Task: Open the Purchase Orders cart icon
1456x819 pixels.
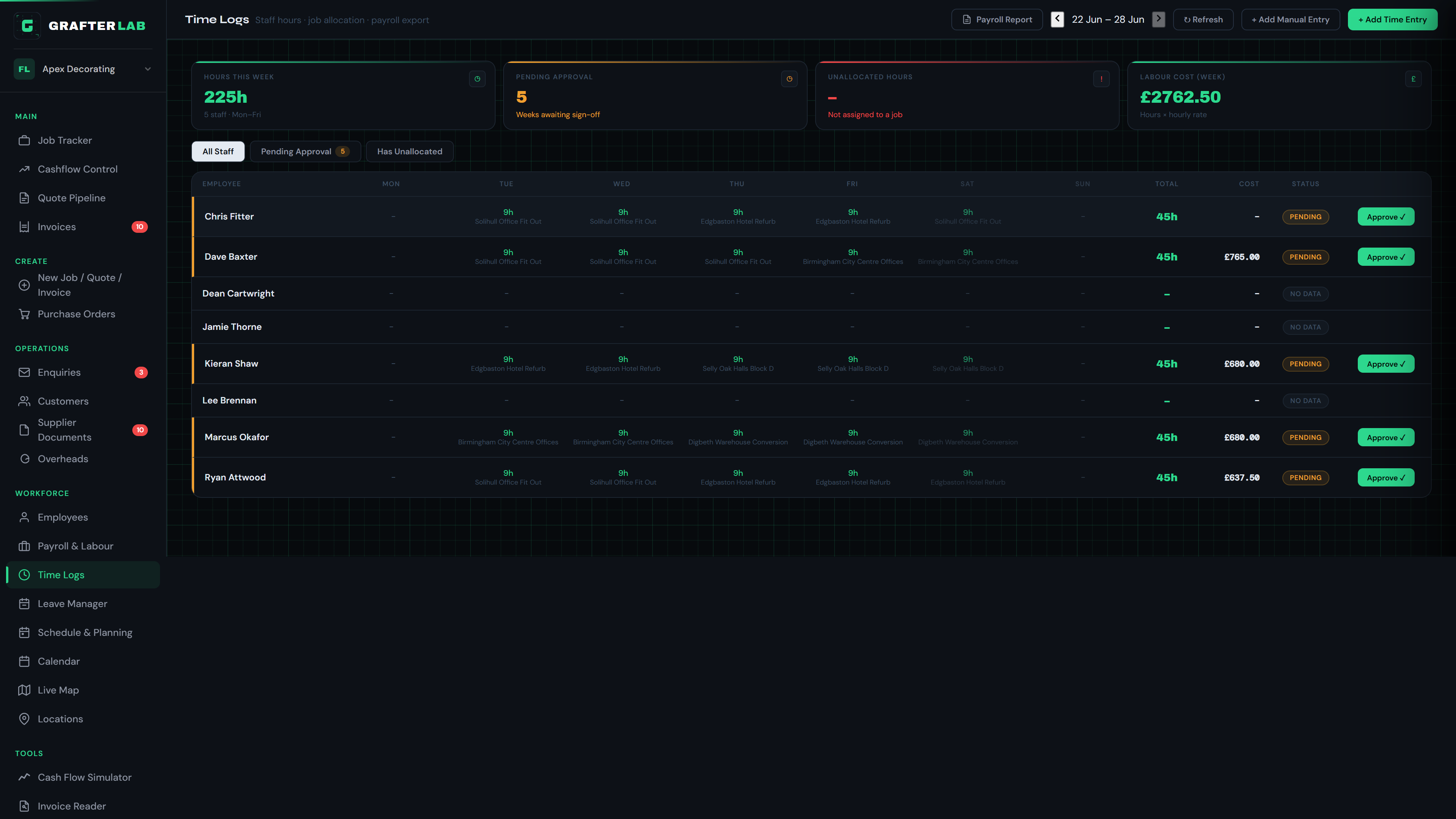Action: (x=24, y=314)
